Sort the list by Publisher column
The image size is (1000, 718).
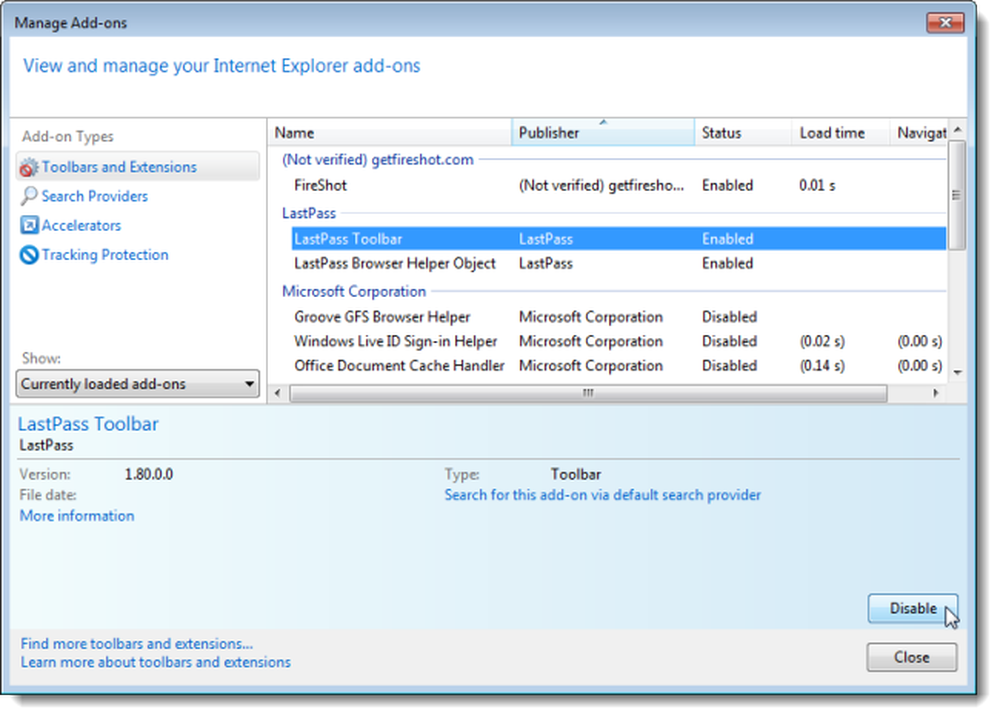[x=603, y=133]
